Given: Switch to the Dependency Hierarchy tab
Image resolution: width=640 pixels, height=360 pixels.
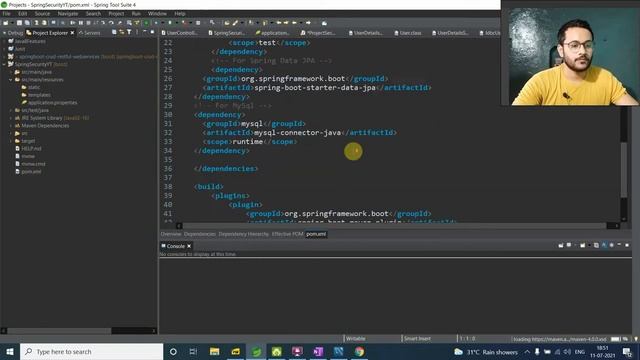Looking at the screenshot, I should point(243,234).
